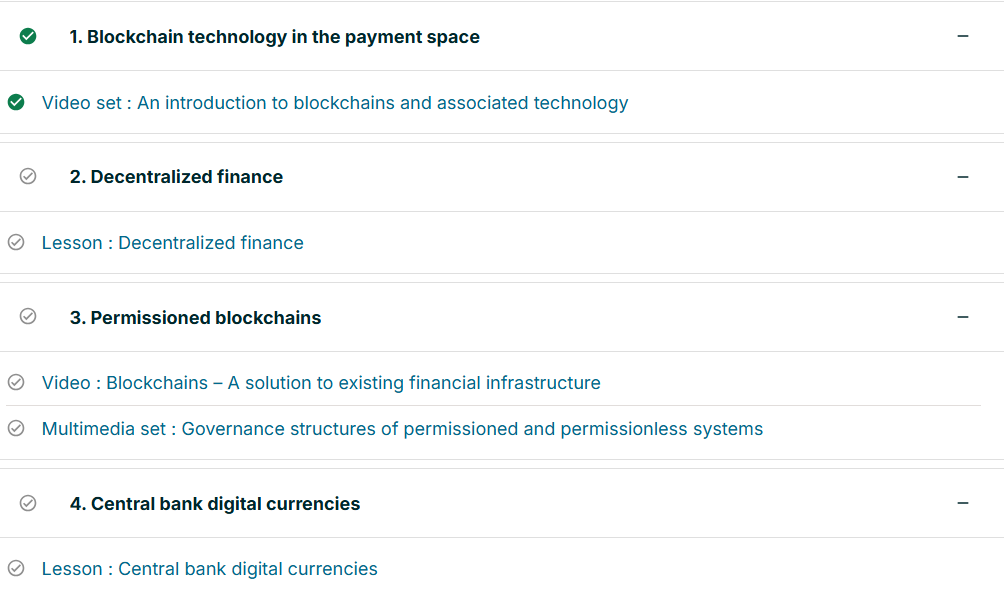Collapse the Blockchain technology in the payment space section

(962, 36)
